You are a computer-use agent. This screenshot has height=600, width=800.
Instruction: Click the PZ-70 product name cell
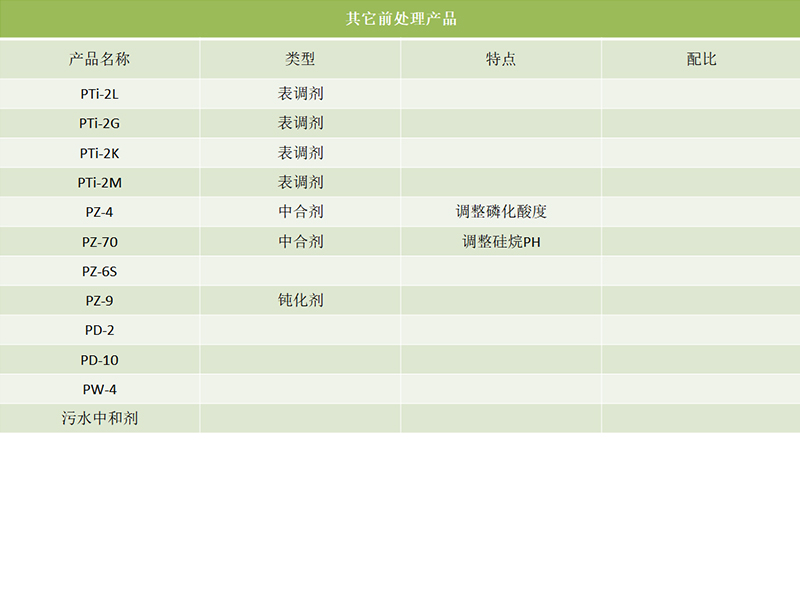(x=98, y=241)
